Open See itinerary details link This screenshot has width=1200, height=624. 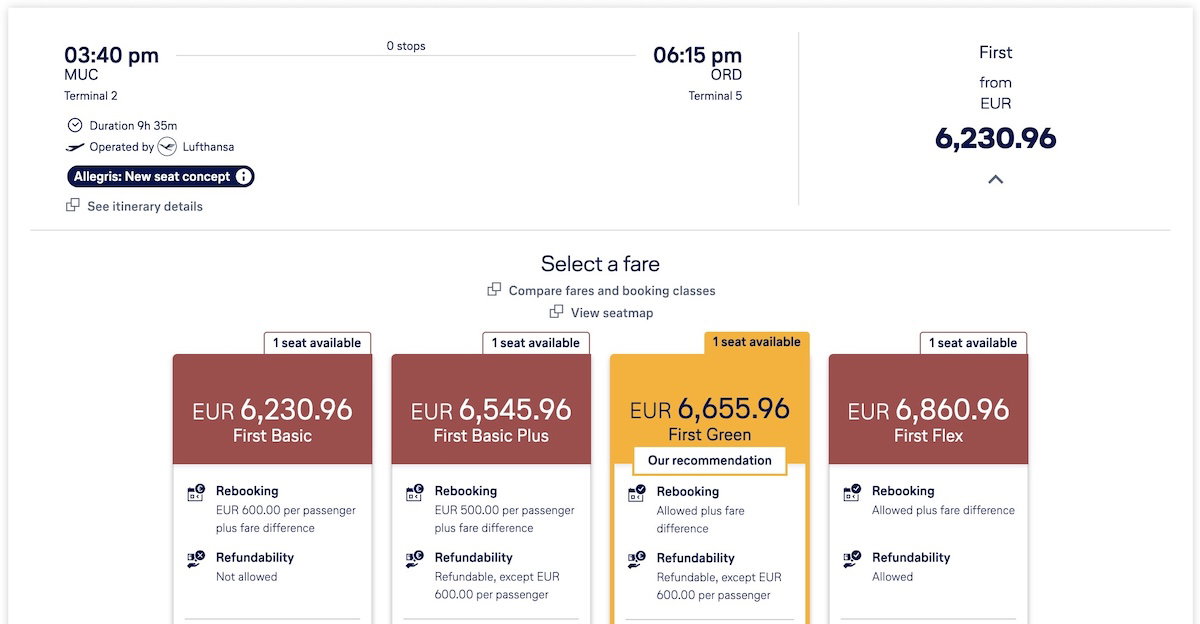145,207
